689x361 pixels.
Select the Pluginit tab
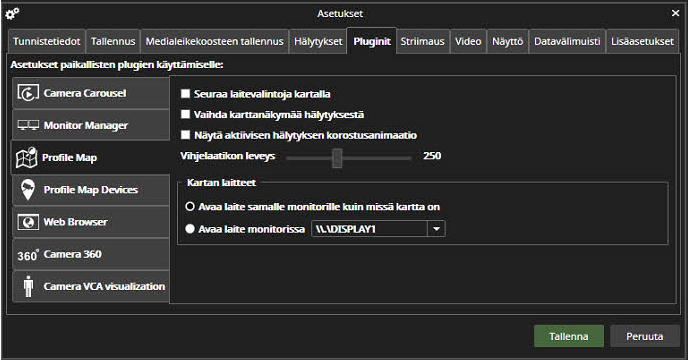pos(372,41)
